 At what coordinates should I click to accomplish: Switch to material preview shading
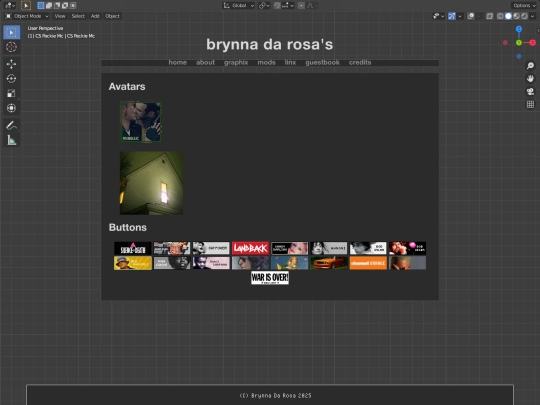point(516,16)
